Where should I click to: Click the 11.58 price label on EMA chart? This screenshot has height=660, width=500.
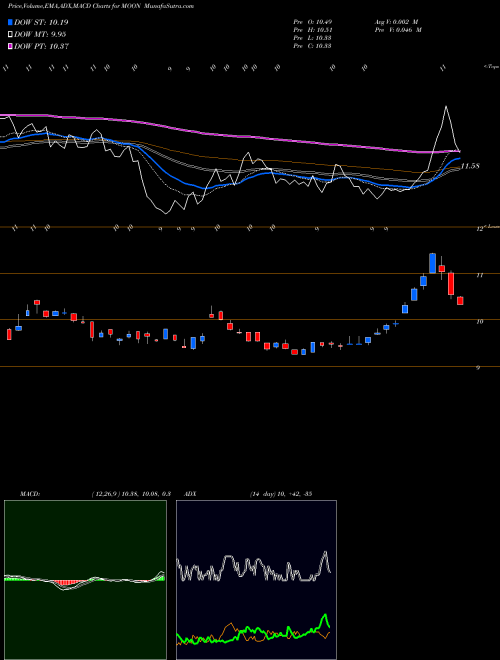(x=470, y=166)
